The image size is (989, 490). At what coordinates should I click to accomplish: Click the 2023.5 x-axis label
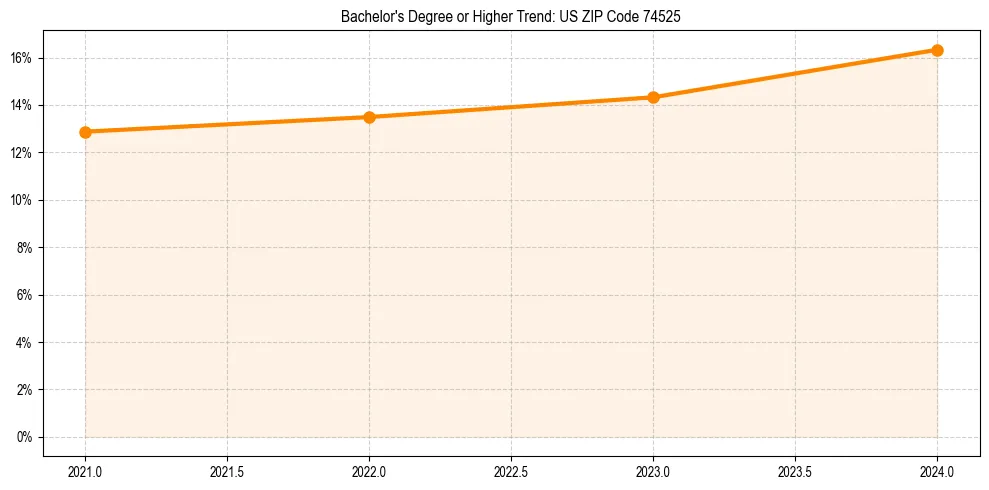tap(795, 471)
